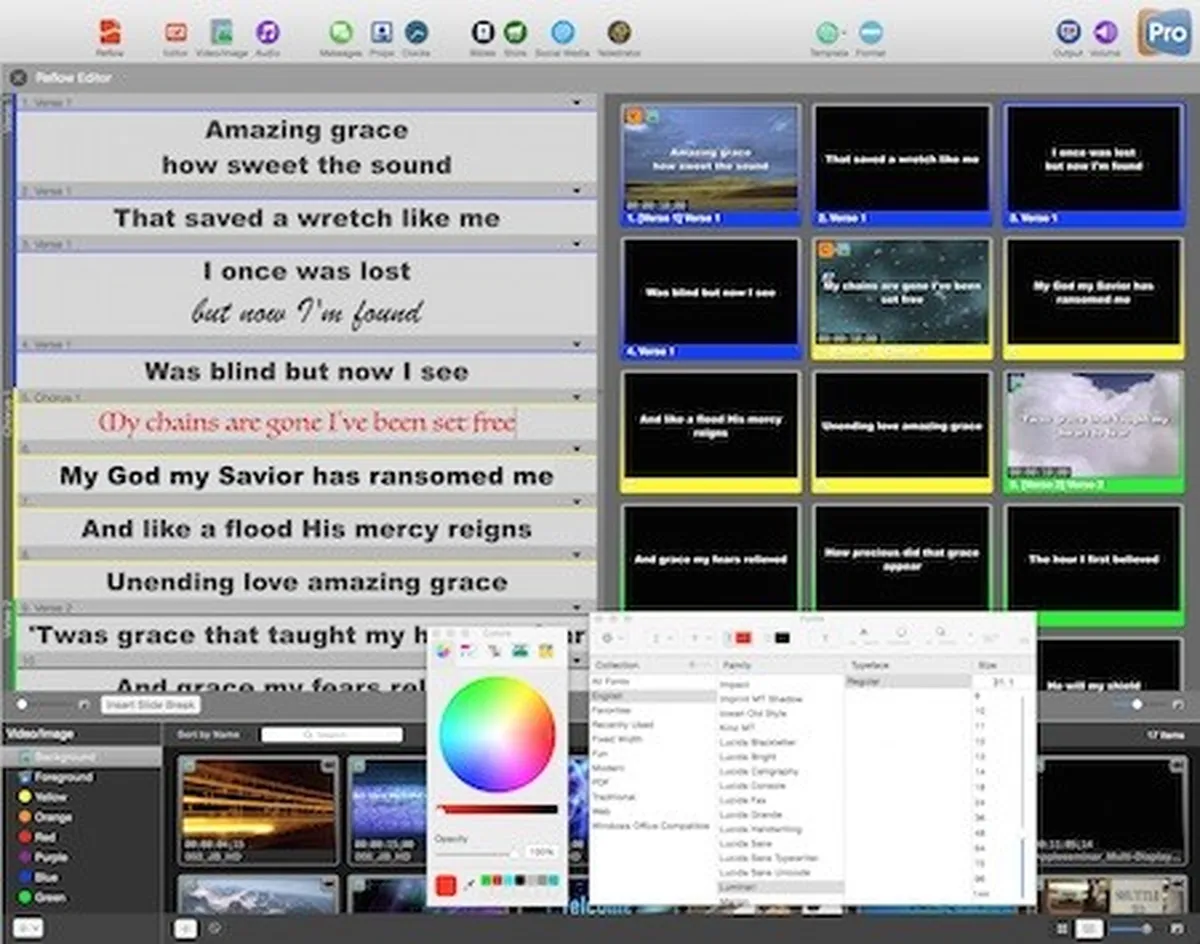Open the Bibles toolbar icon

tap(483, 33)
